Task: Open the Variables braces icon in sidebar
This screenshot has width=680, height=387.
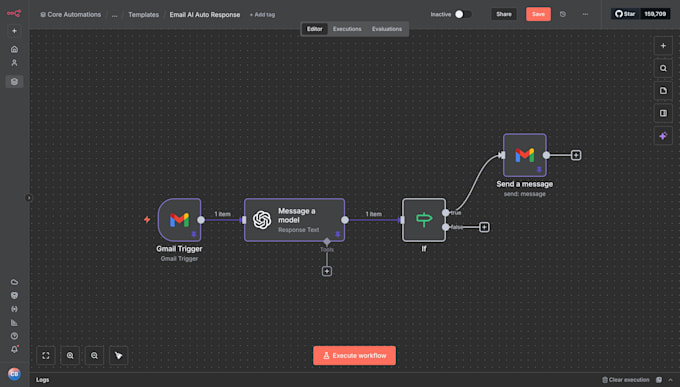Action: click(x=14, y=309)
